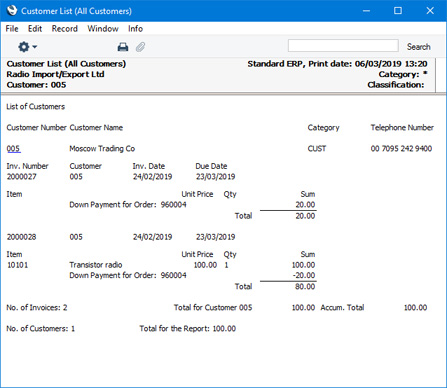Click No. of Invoices: 2 text

(37, 308)
